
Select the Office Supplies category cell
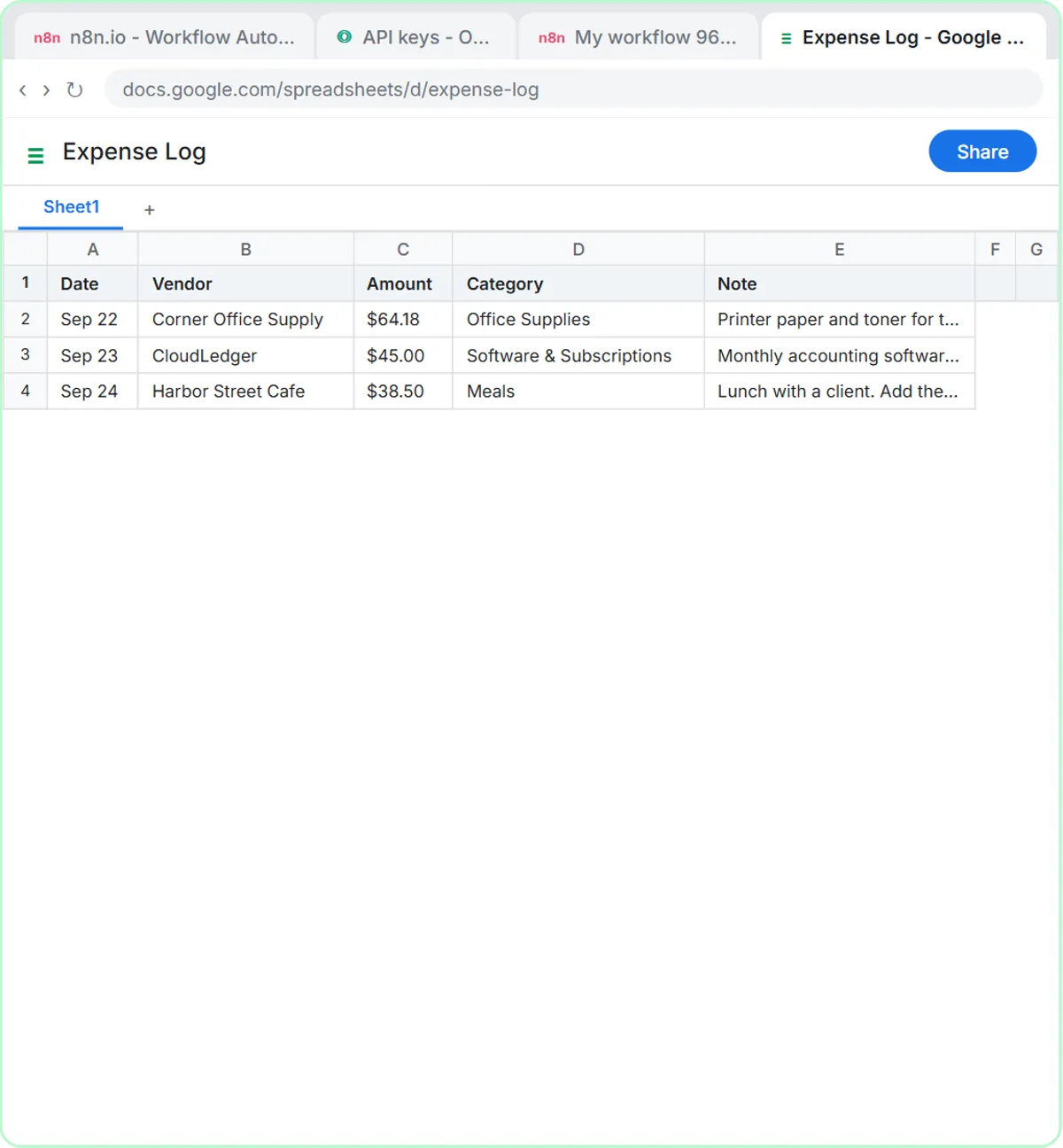(578, 319)
